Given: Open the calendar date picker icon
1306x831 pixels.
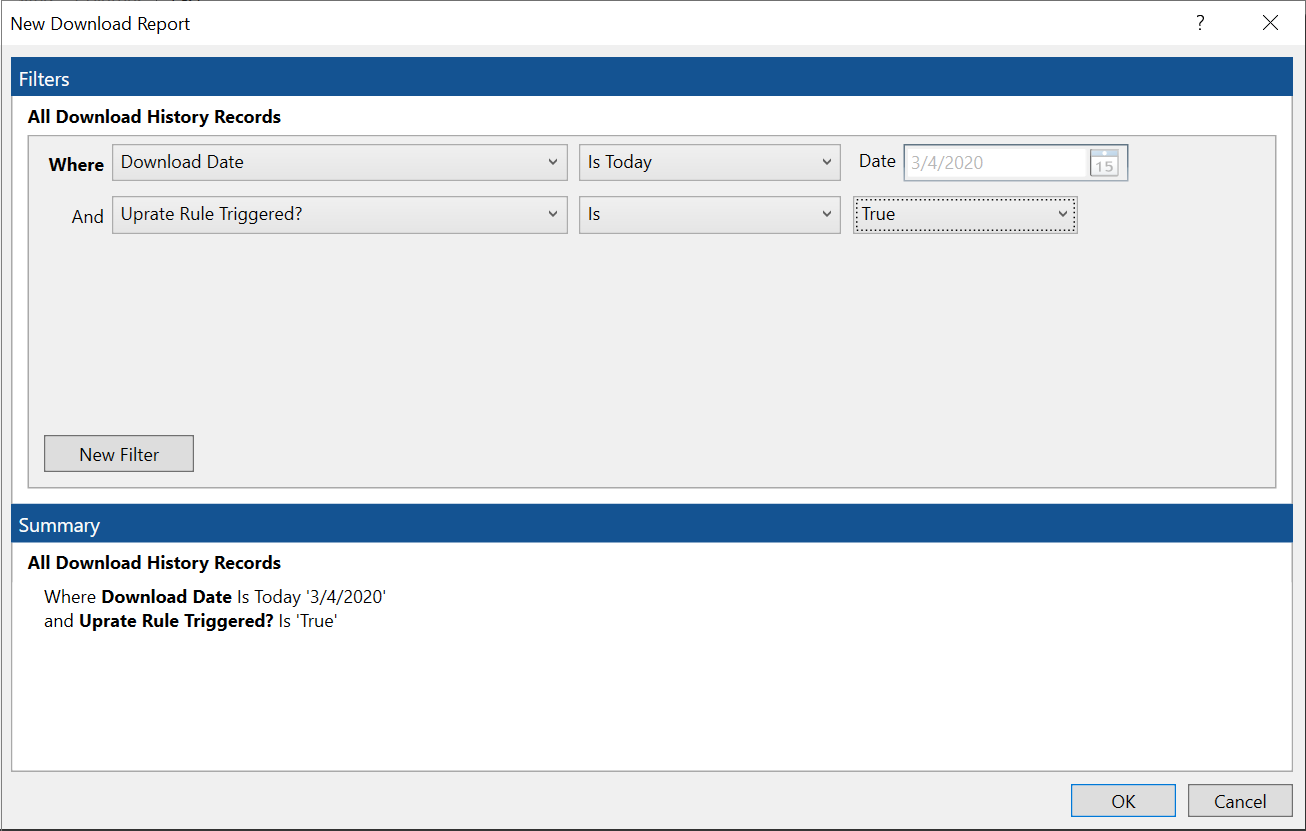Looking at the screenshot, I should coord(1104,162).
